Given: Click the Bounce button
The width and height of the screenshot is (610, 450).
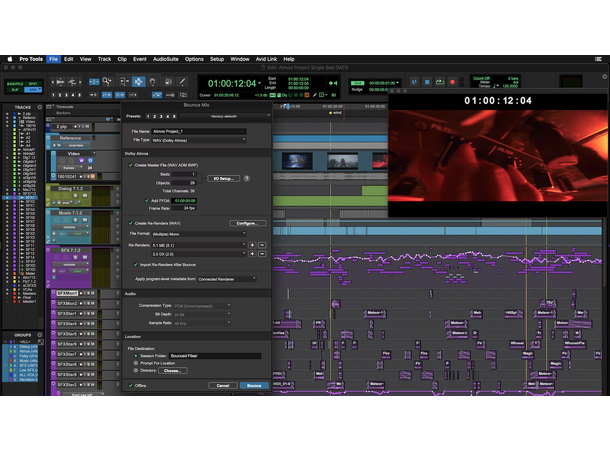Looking at the screenshot, I should (254, 385).
